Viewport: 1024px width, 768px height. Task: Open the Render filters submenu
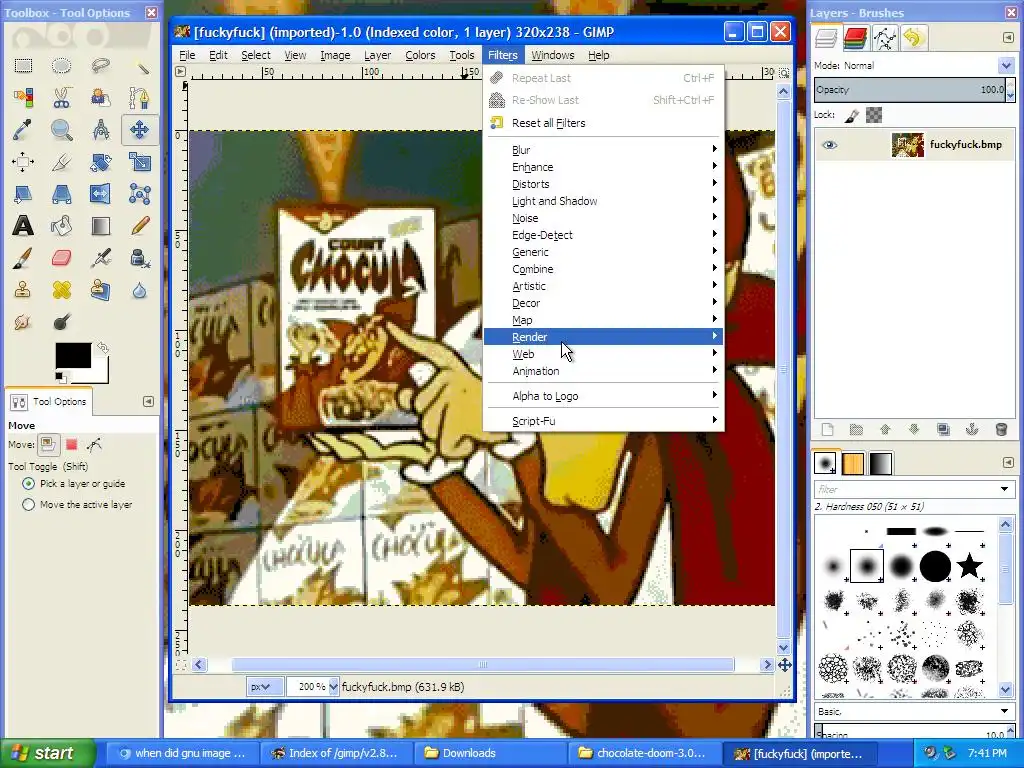pyautogui.click(x=603, y=337)
